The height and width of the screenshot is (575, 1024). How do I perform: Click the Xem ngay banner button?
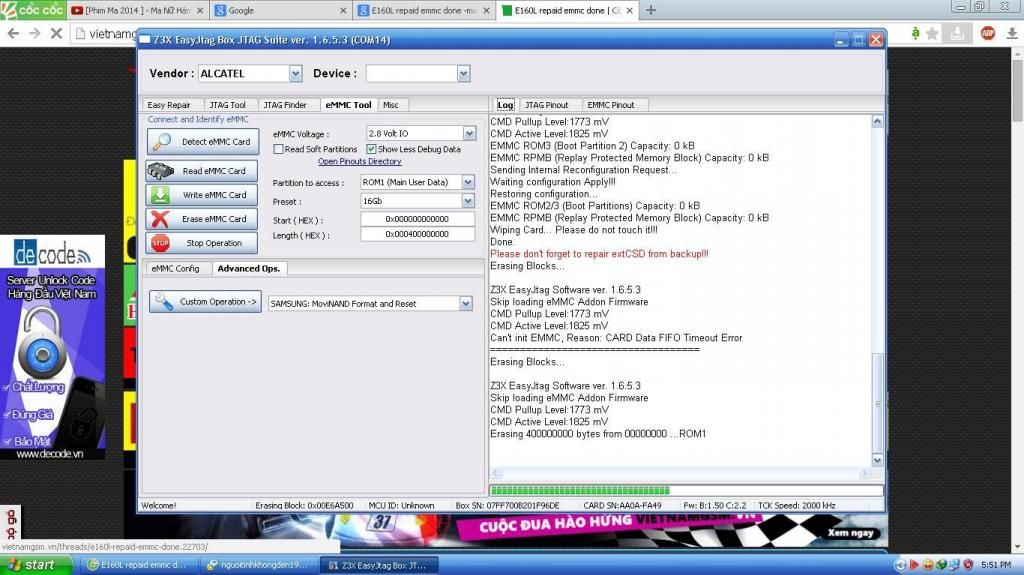pyautogui.click(x=850, y=533)
